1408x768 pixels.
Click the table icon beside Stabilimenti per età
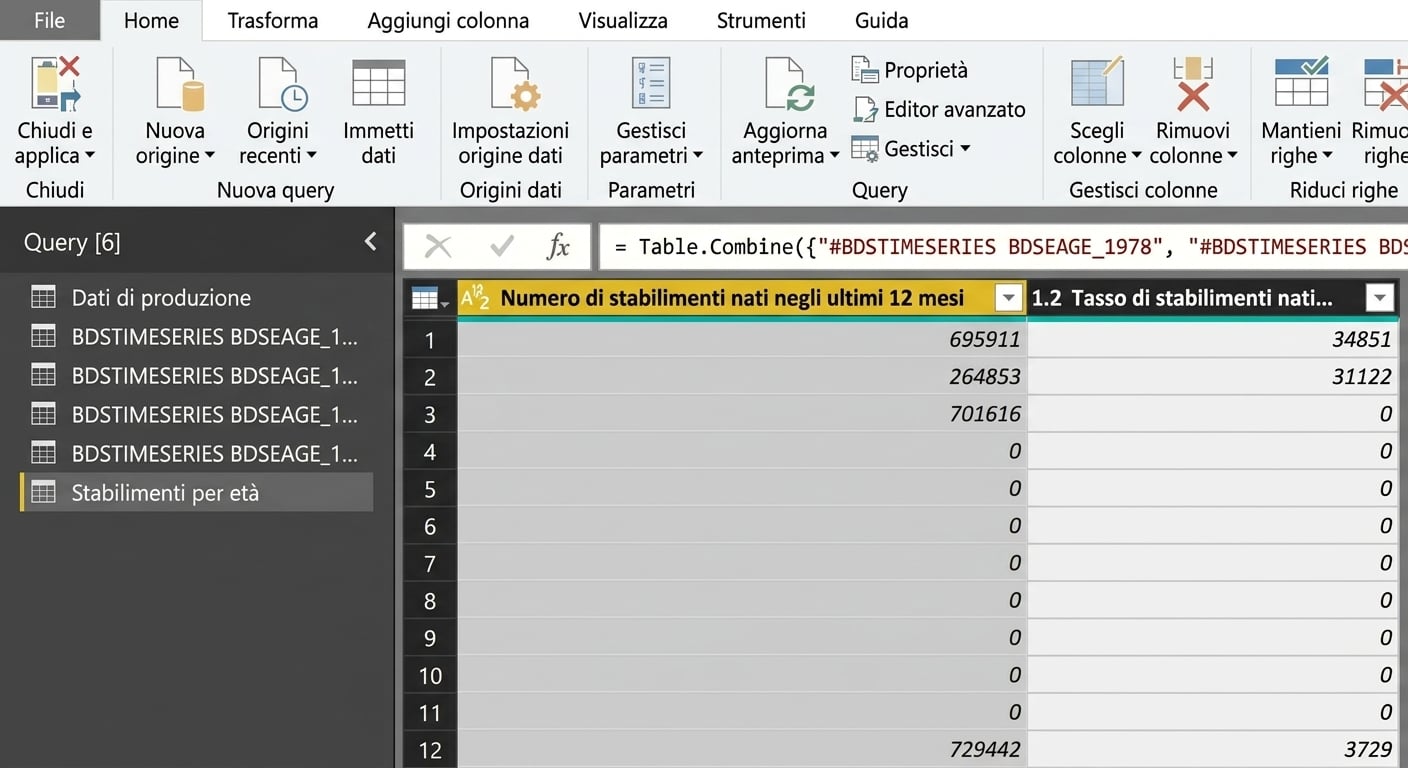pos(43,492)
